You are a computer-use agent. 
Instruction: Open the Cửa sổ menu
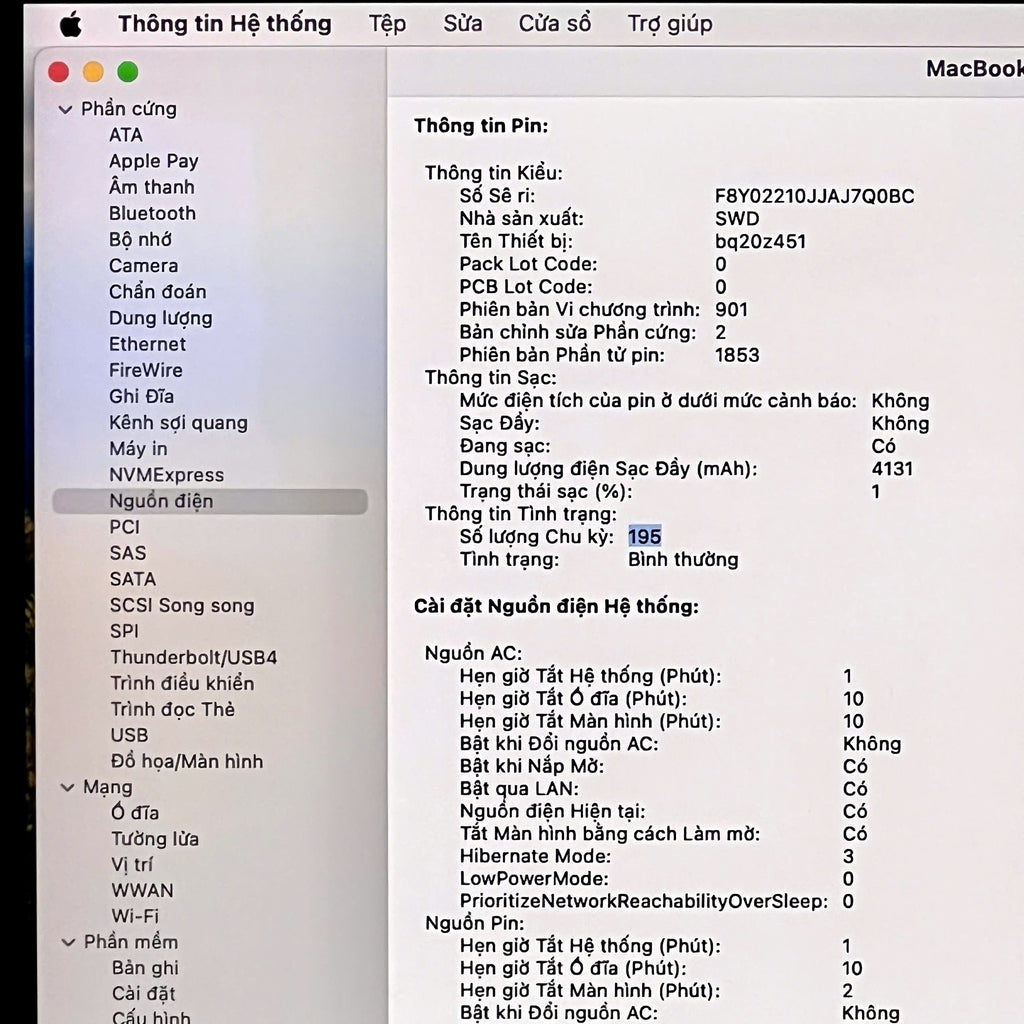coord(554,24)
